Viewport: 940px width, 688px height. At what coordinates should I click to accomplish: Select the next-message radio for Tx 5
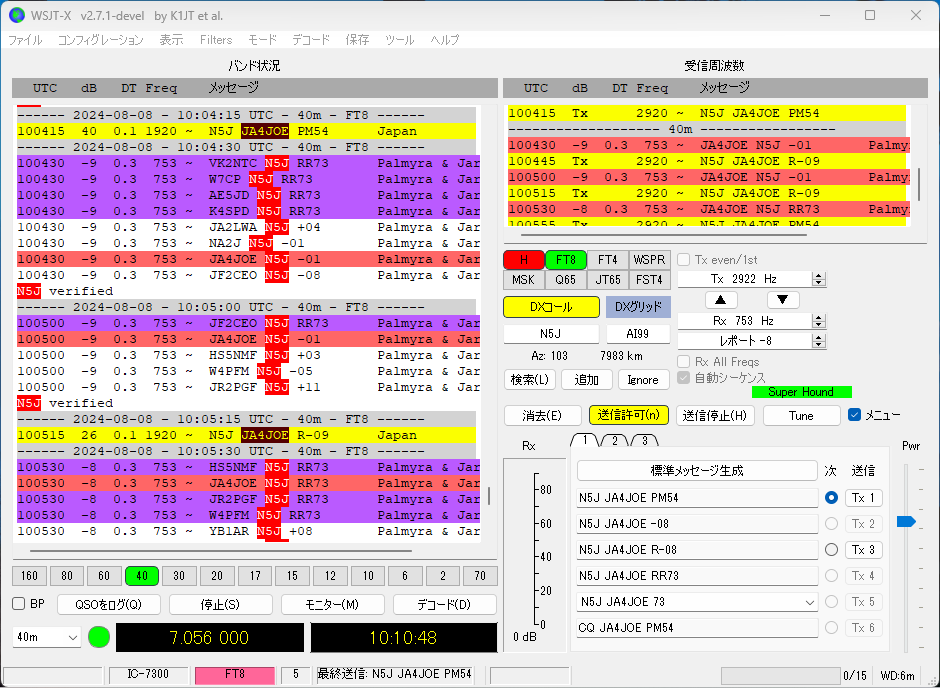point(831,602)
